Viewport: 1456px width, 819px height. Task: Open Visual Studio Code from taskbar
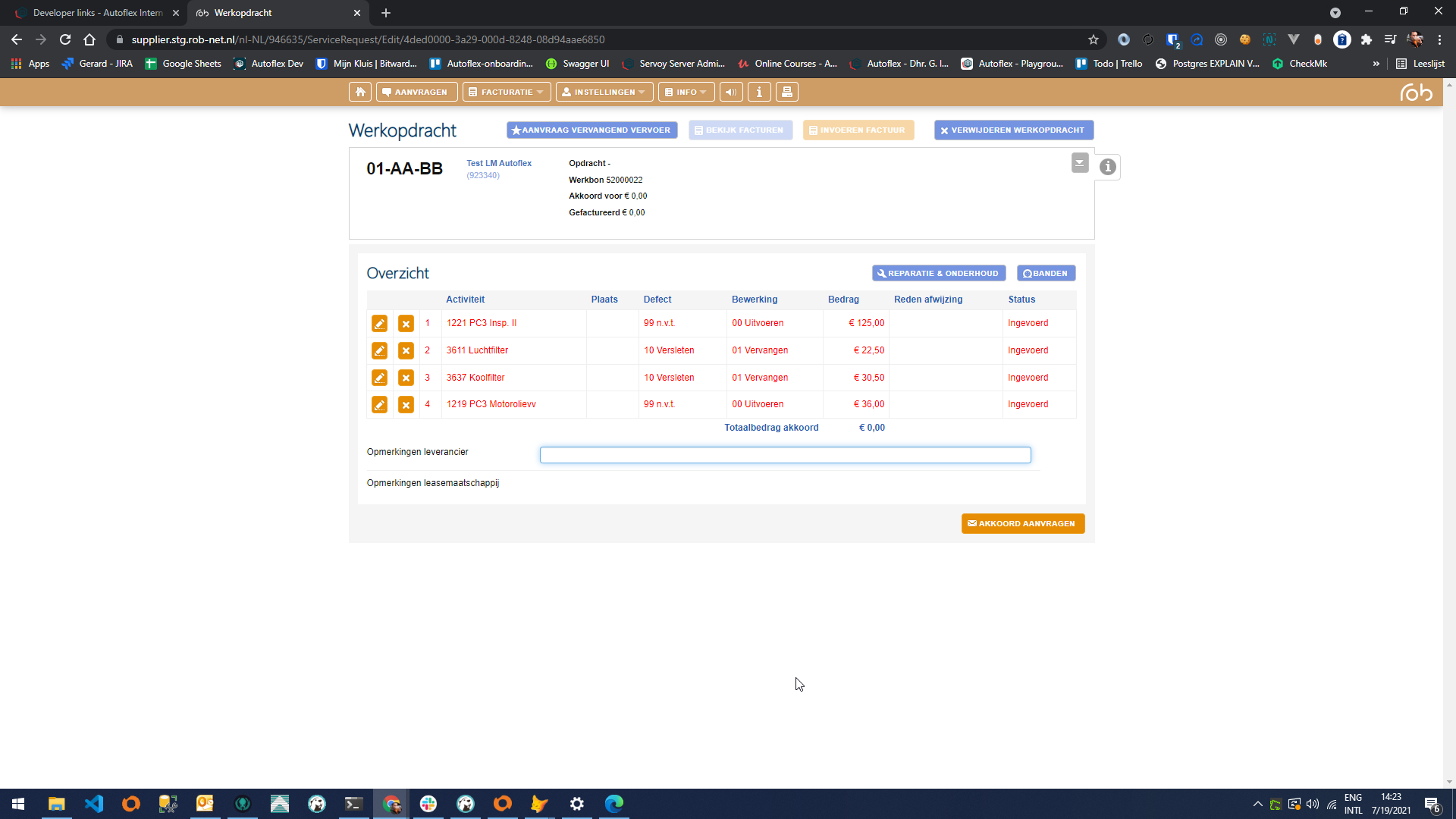(x=94, y=804)
